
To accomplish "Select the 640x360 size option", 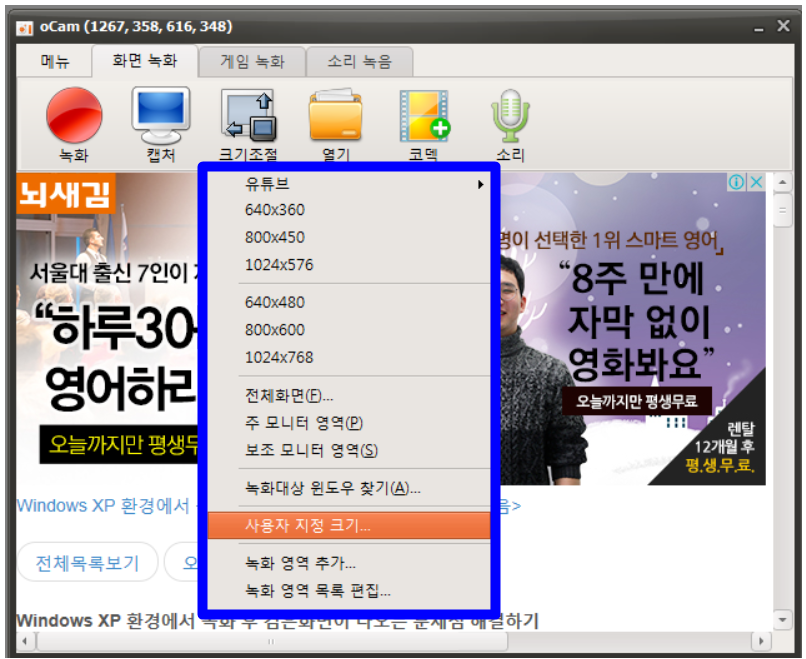I will pyautogui.click(x=349, y=210).
